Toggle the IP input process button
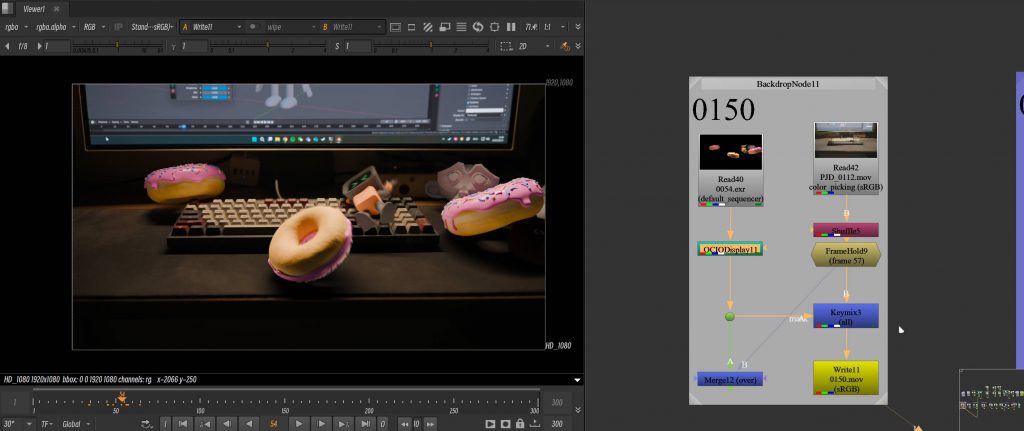1024x431 pixels. click(x=118, y=26)
